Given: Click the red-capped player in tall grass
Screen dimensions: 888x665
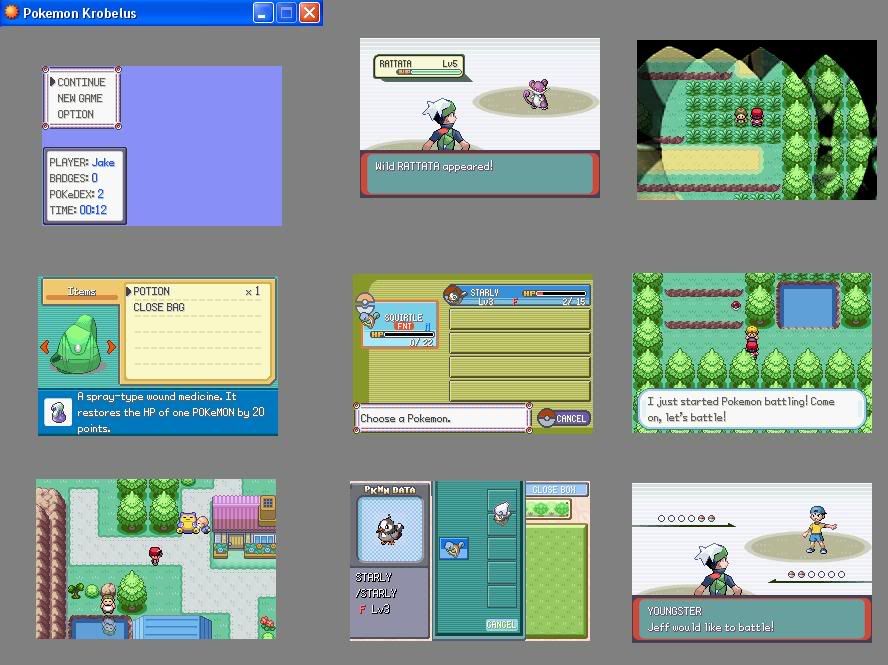Looking at the screenshot, I should coord(757,117).
